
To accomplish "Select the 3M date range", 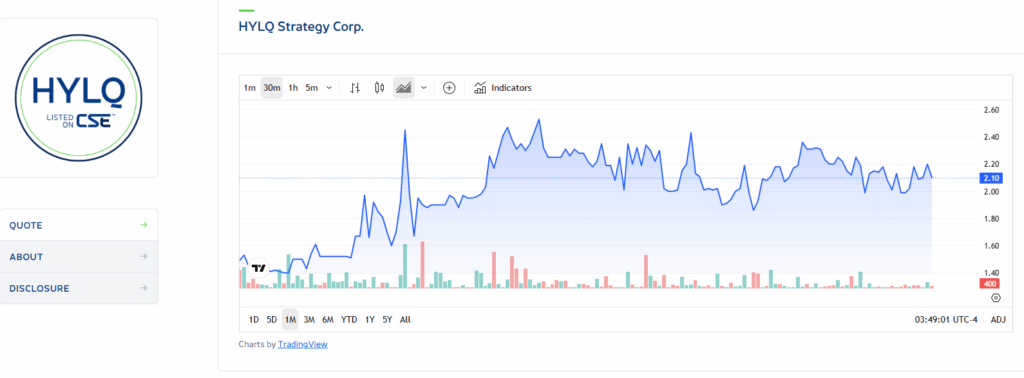I will coord(309,320).
